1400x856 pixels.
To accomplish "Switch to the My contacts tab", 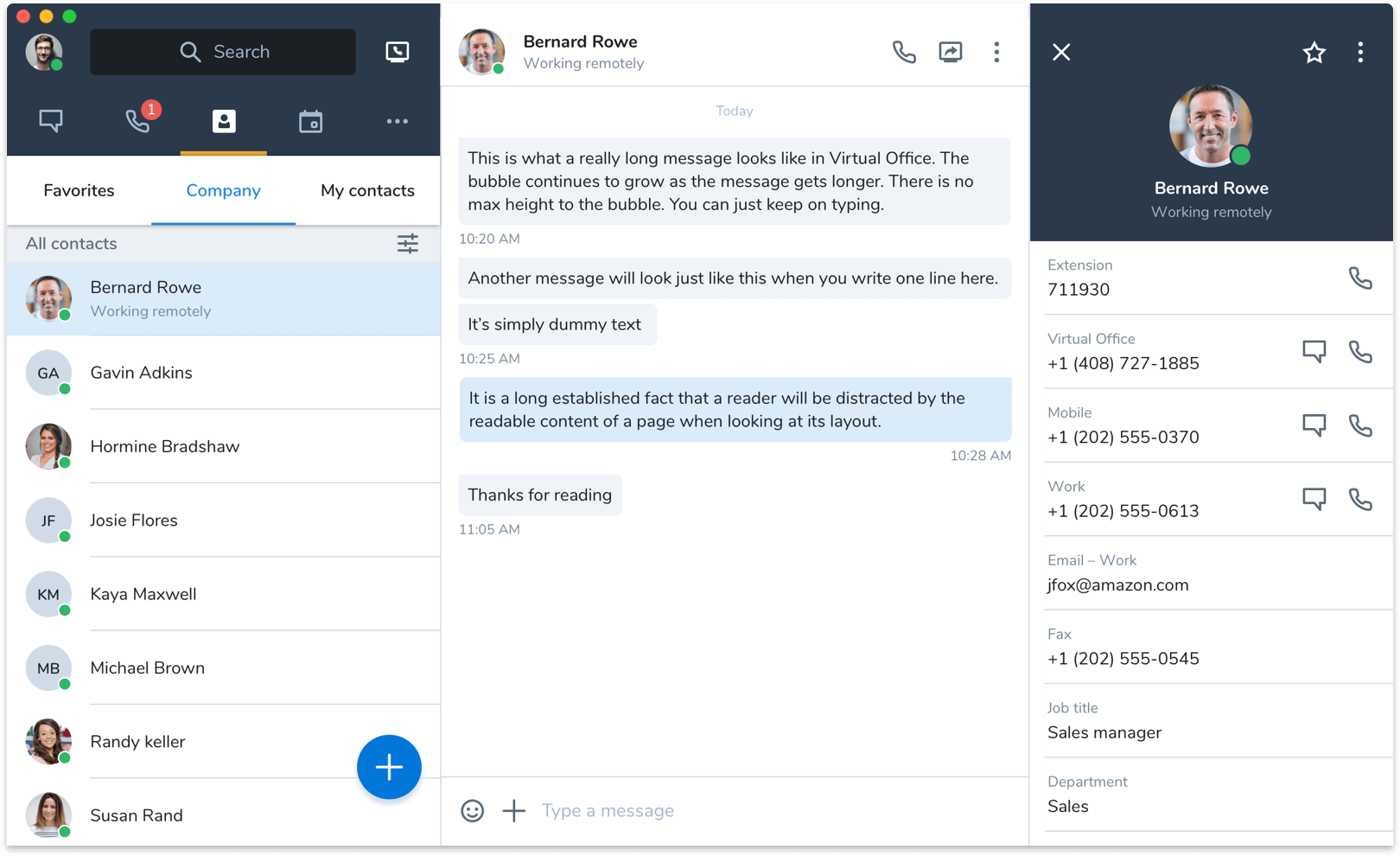I will 367,190.
